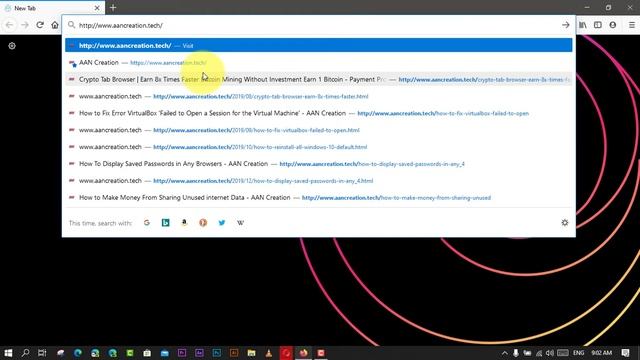Open the 2019/12 how-to-display-saved-passwords html suggestion
Screen dimensions: 640x360
[x=318, y=180]
